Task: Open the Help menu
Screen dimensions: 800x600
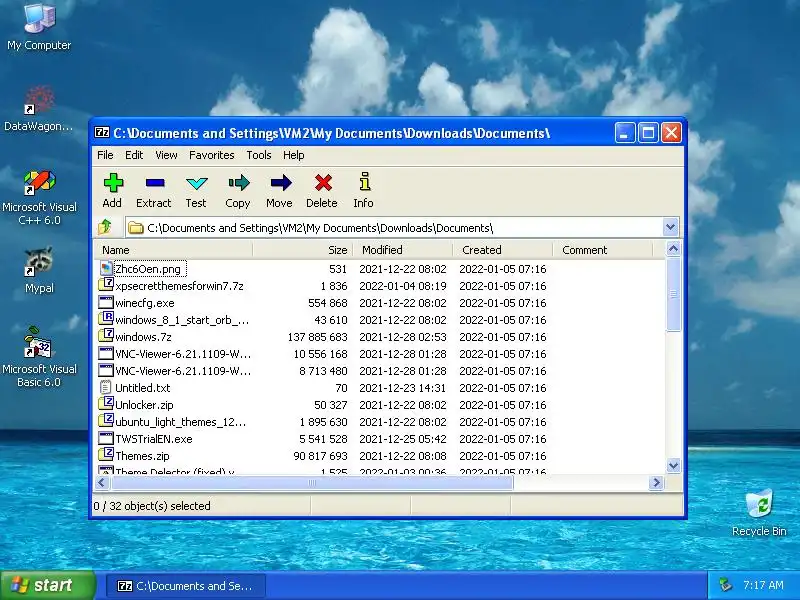Action: pyautogui.click(x=294, y=155)
